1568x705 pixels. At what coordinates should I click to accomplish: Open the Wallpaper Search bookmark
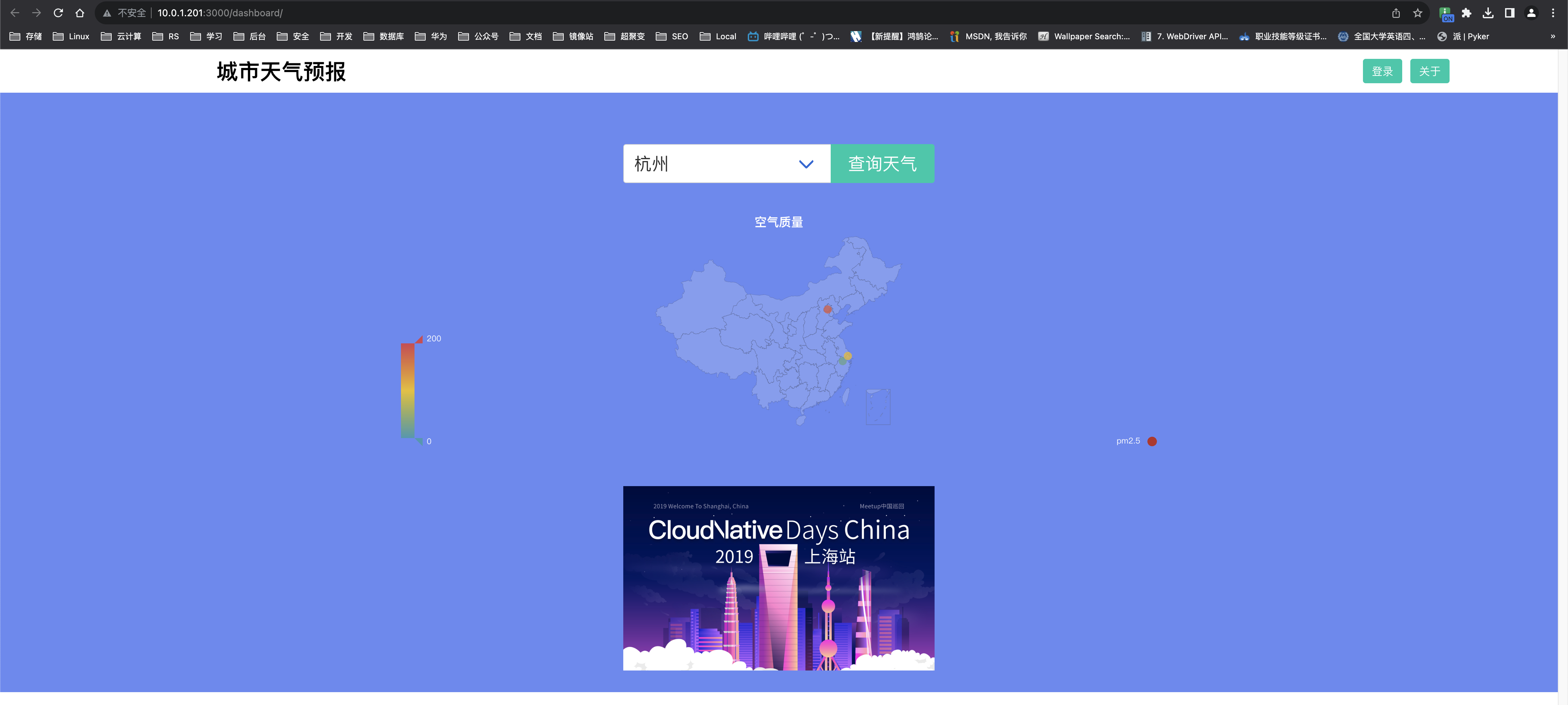[1084, 37]
